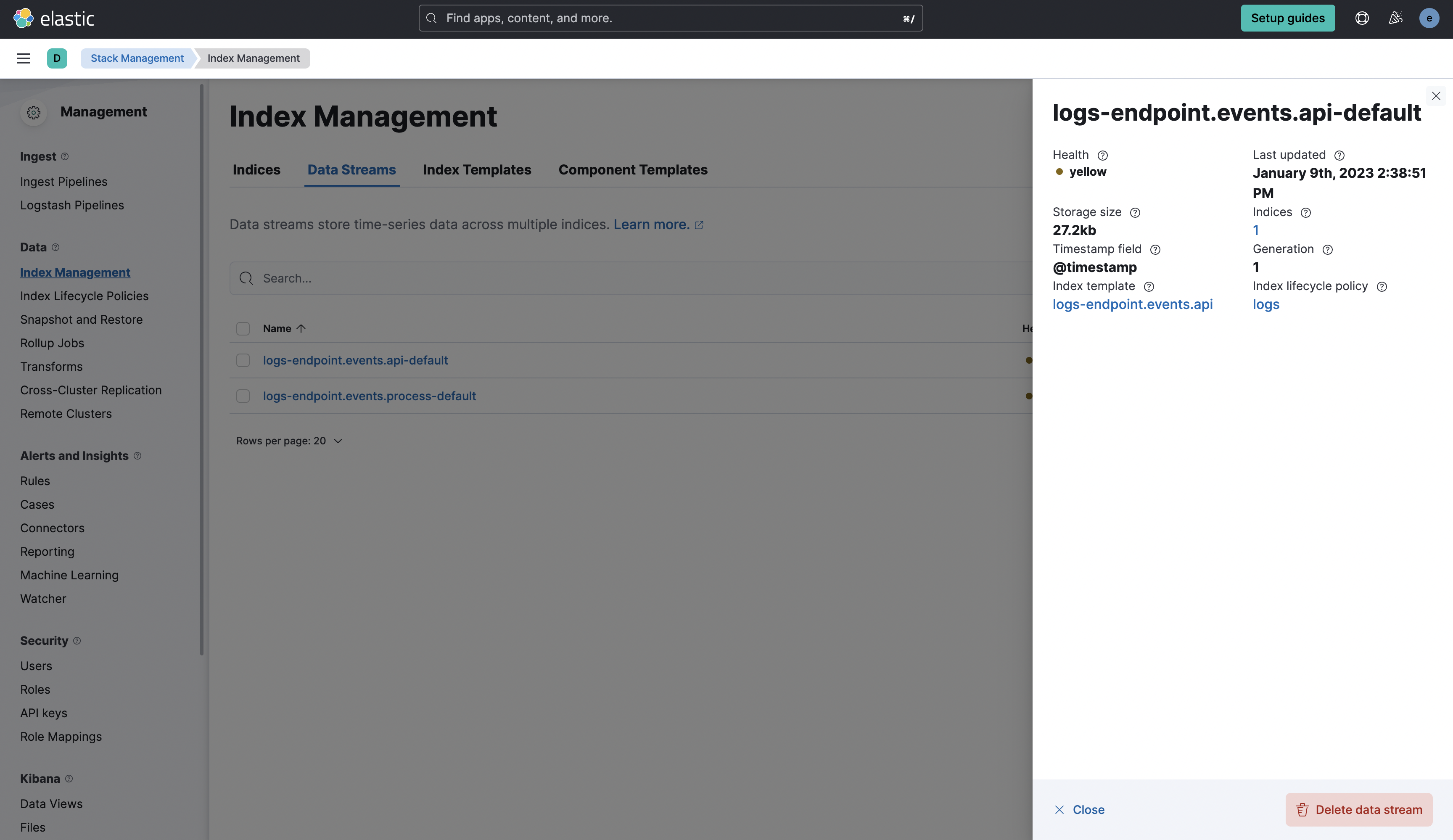Click the Health info question icon

click(1102, 156)
